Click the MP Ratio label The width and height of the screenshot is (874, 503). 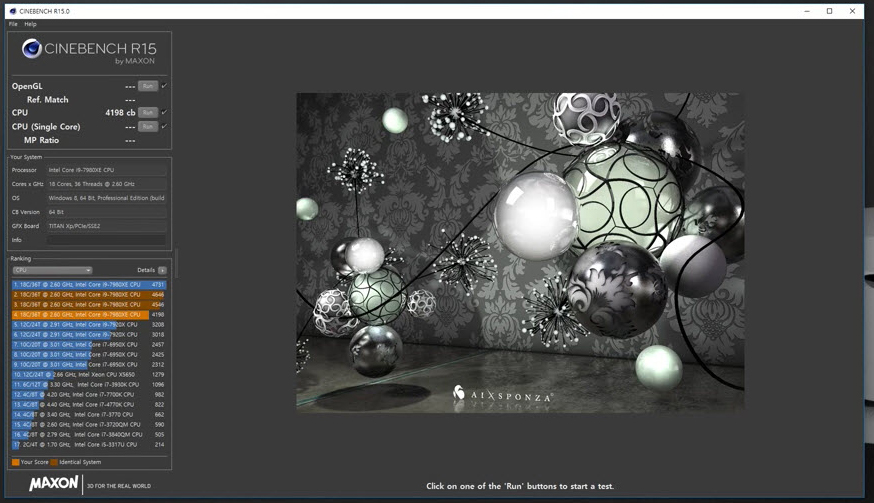coord(41,141)
